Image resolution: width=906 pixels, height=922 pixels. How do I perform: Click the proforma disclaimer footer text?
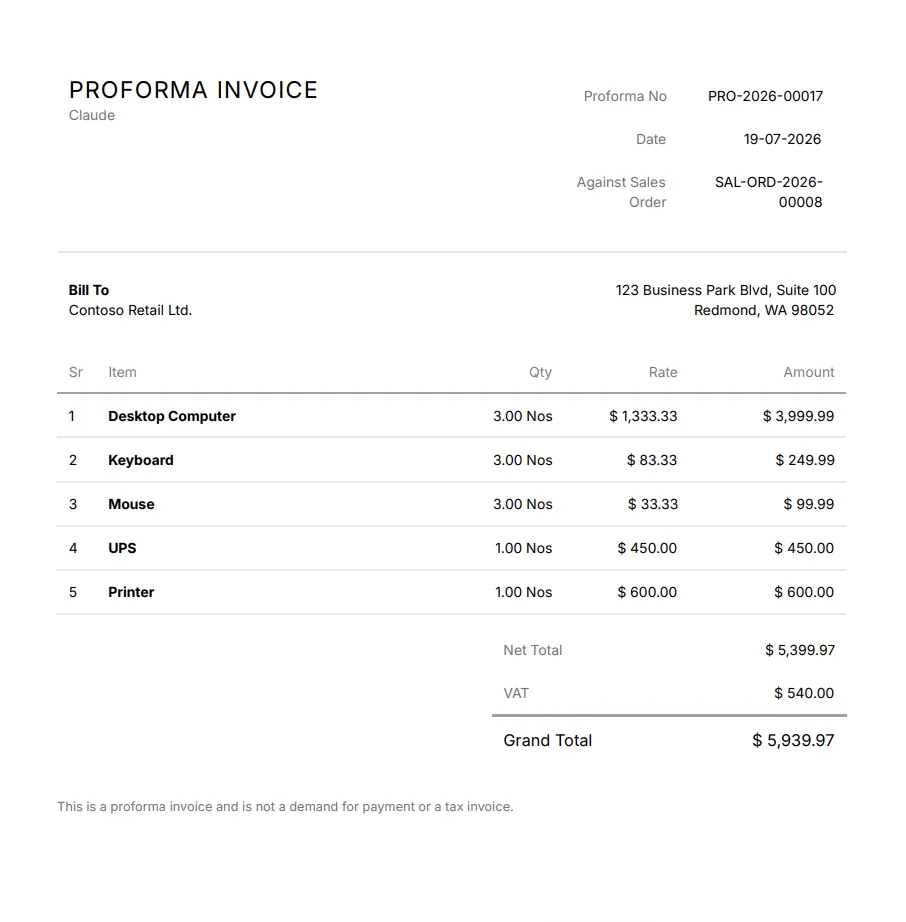(285, 807)
